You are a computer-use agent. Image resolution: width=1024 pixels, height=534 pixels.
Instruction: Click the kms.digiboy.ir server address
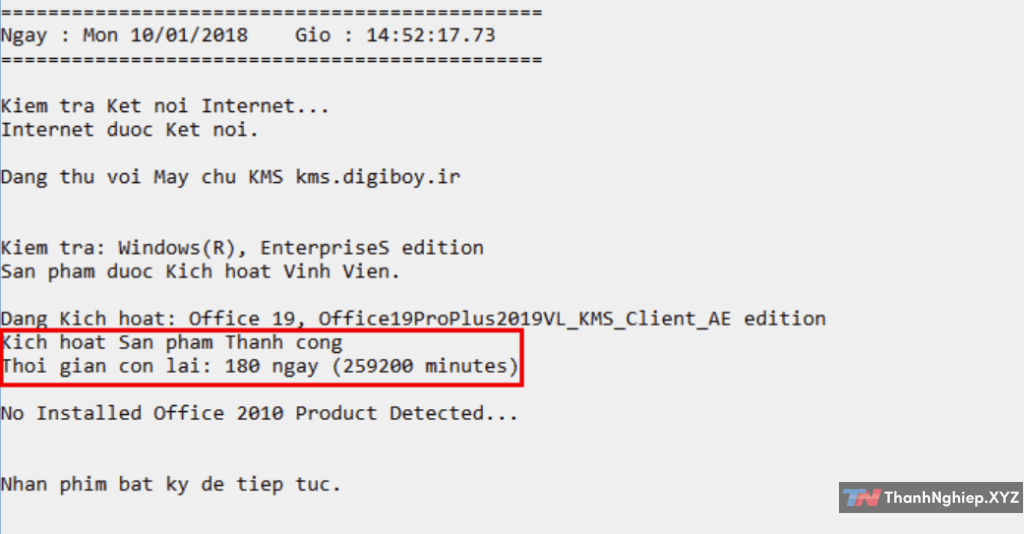377,177
